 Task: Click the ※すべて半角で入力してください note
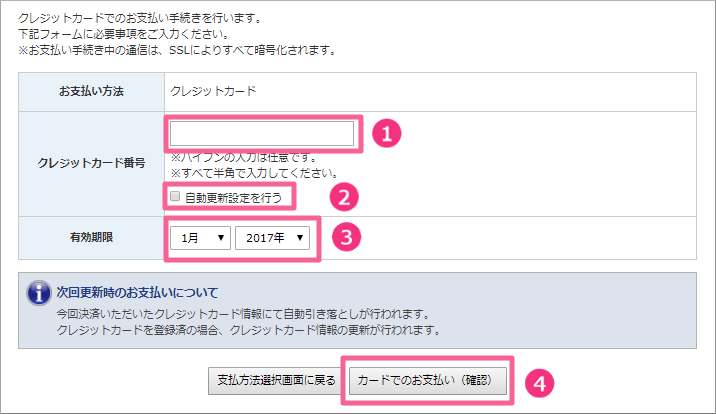point(254,173)
